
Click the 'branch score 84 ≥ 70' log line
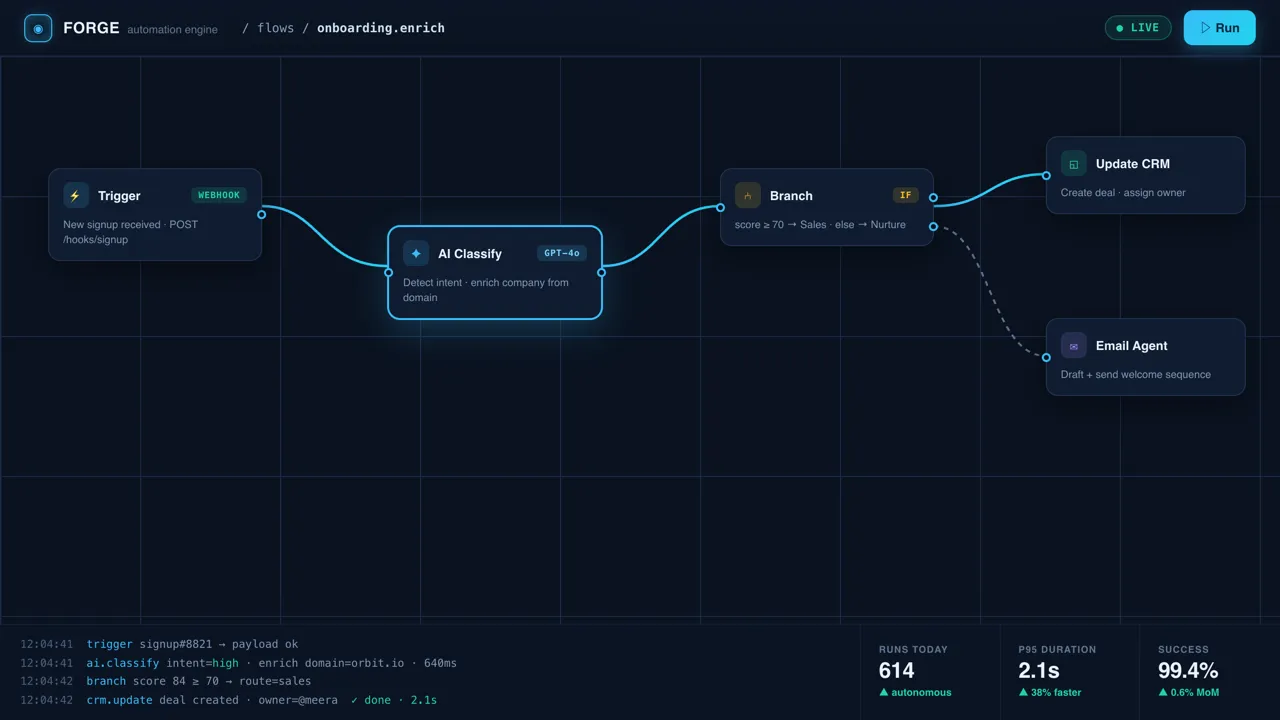(166, 681)
